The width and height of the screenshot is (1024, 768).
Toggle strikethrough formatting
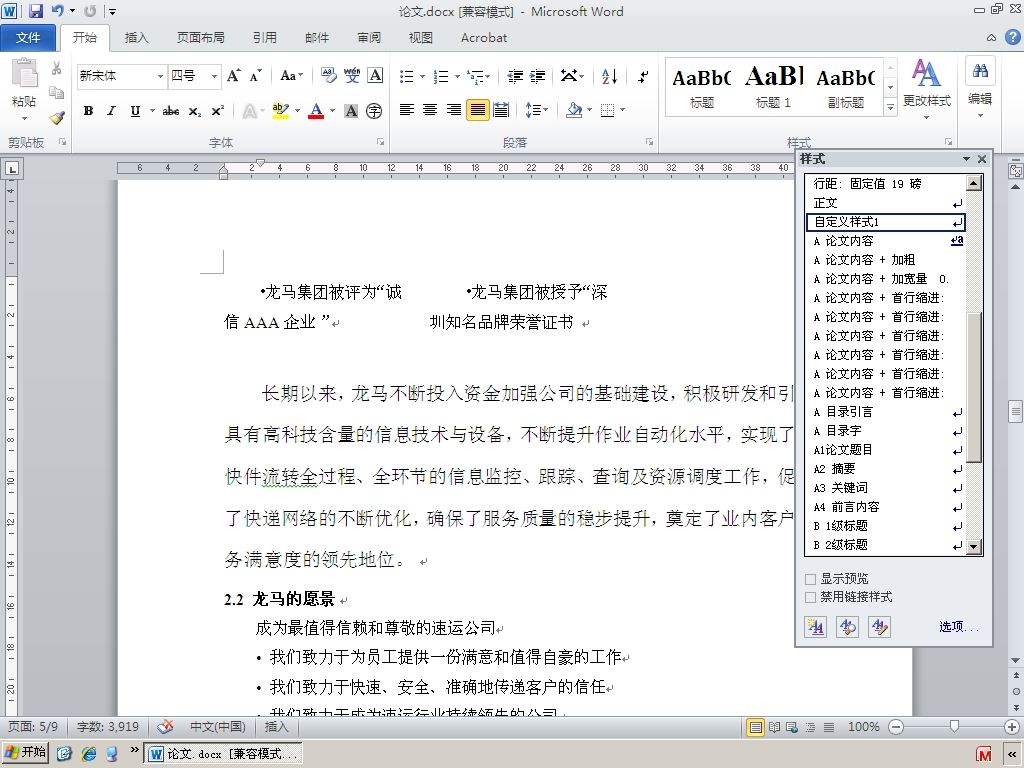171,111
